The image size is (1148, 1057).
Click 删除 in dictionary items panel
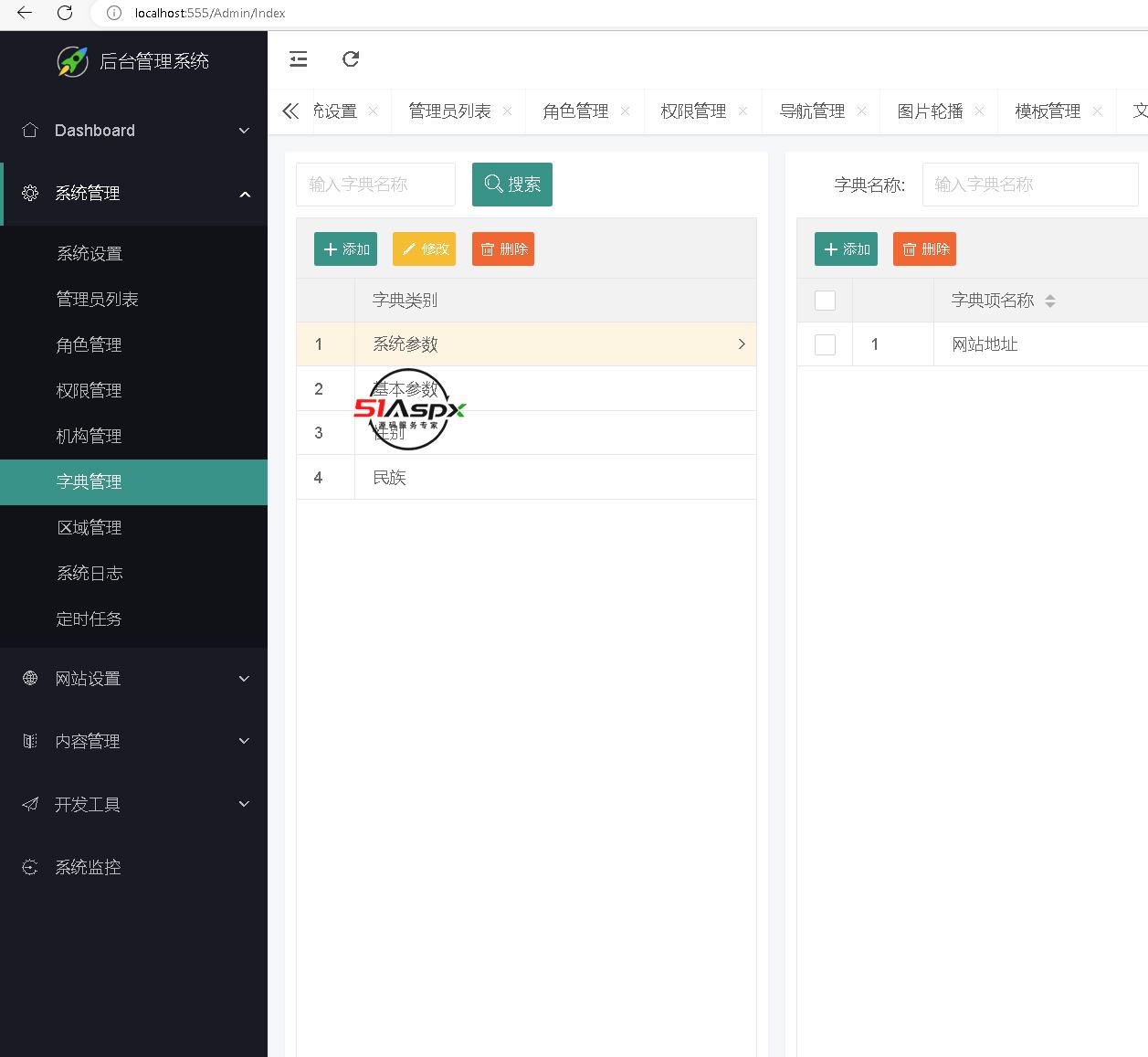point(924,248)
